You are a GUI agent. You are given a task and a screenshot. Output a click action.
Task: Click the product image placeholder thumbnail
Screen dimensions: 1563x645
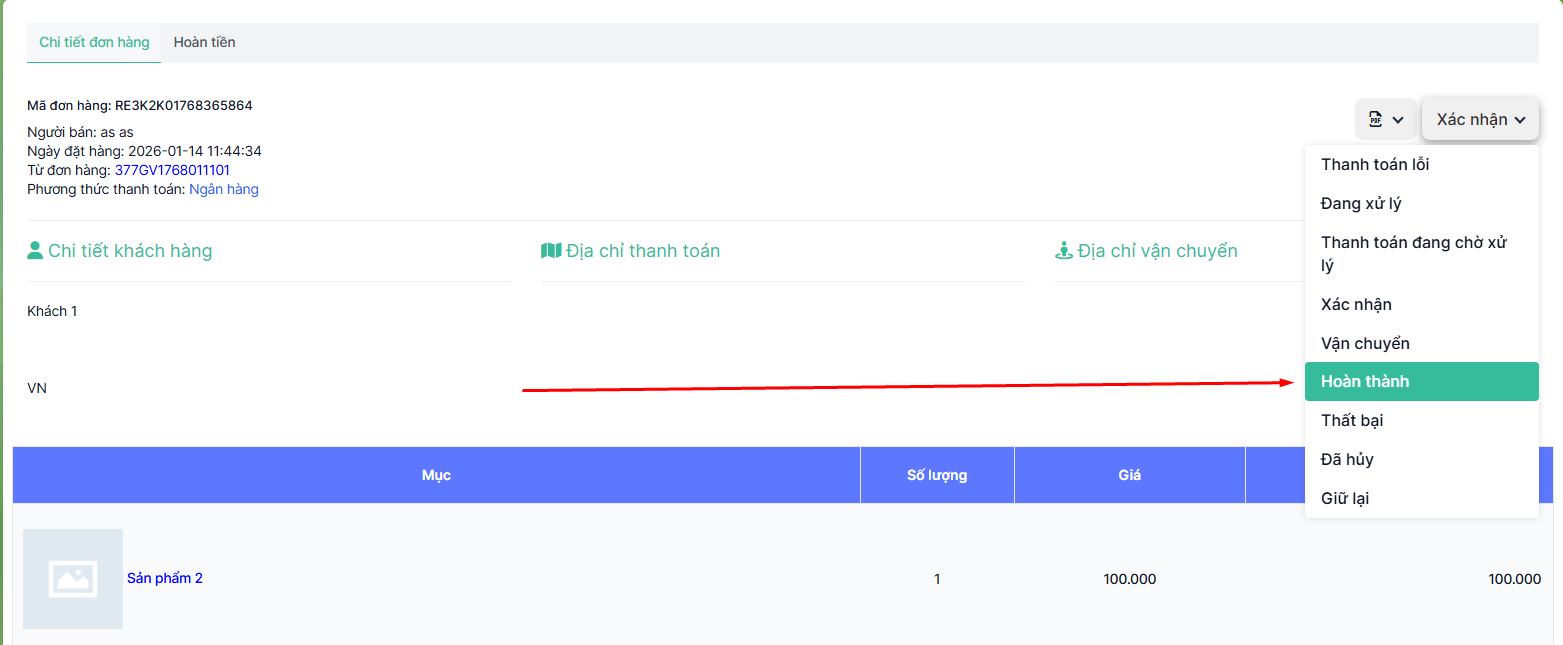[x=73, y=578]
